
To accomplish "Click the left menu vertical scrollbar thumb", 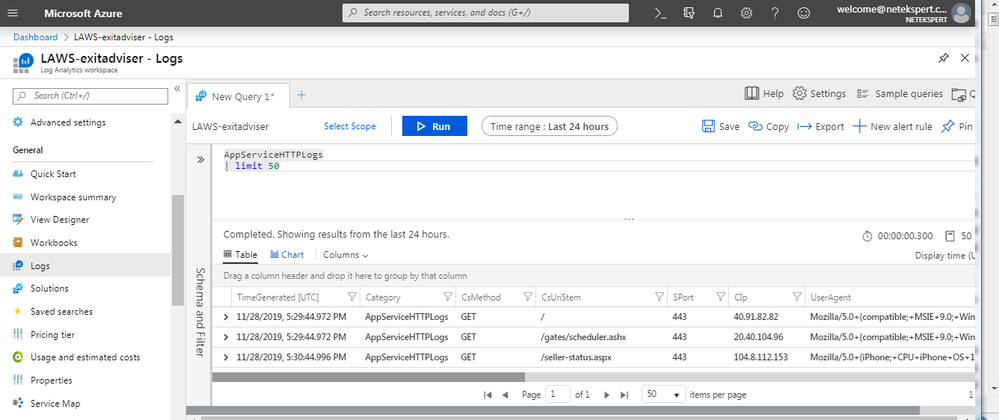I will [178, 250].
